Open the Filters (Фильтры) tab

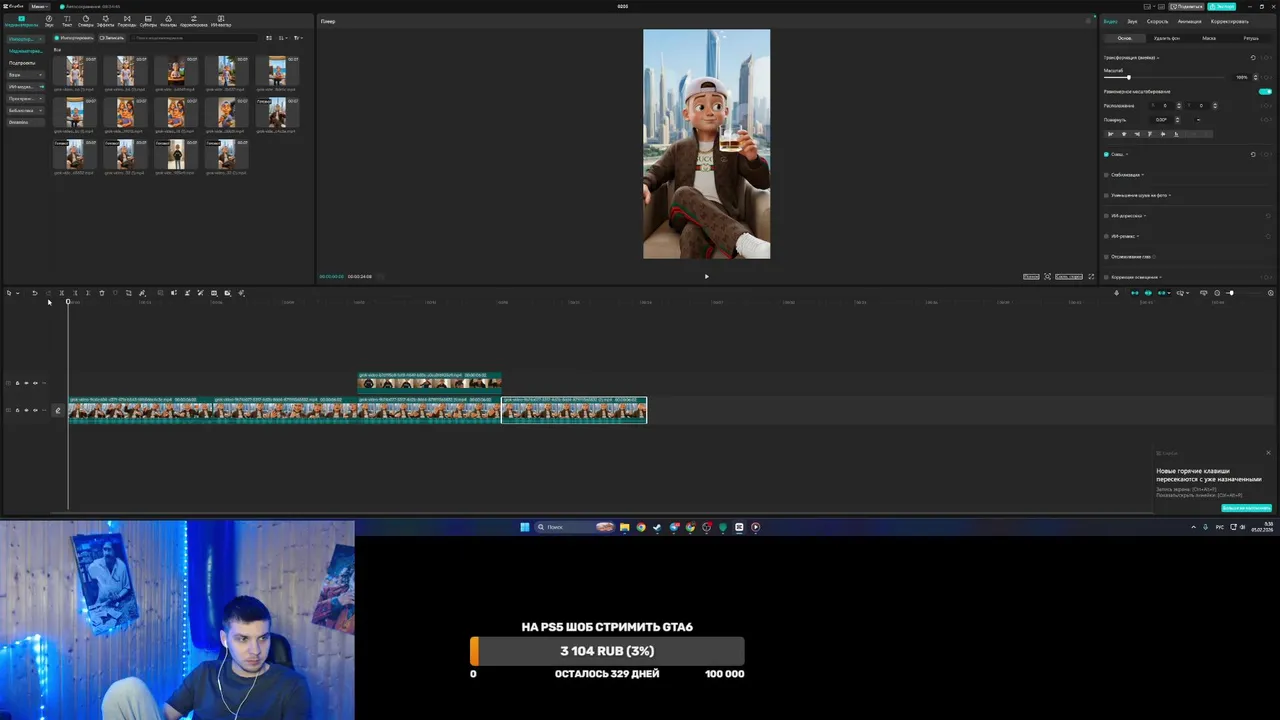[168, 21]
